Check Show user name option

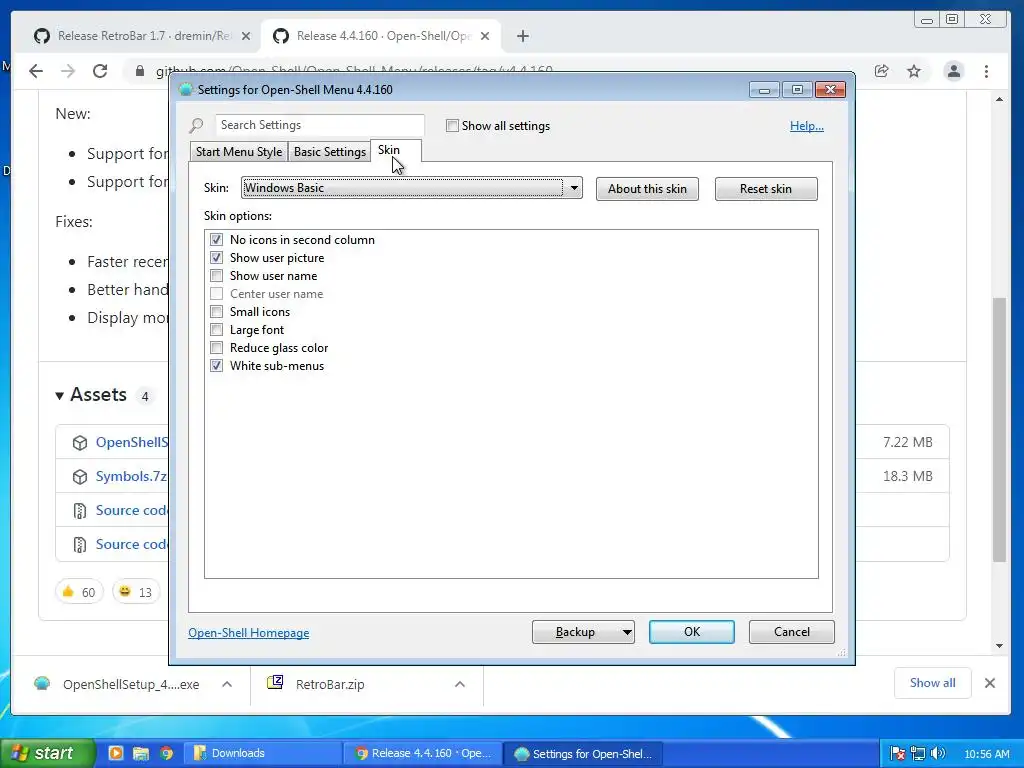pyautogui.click(x=216, y=276)
